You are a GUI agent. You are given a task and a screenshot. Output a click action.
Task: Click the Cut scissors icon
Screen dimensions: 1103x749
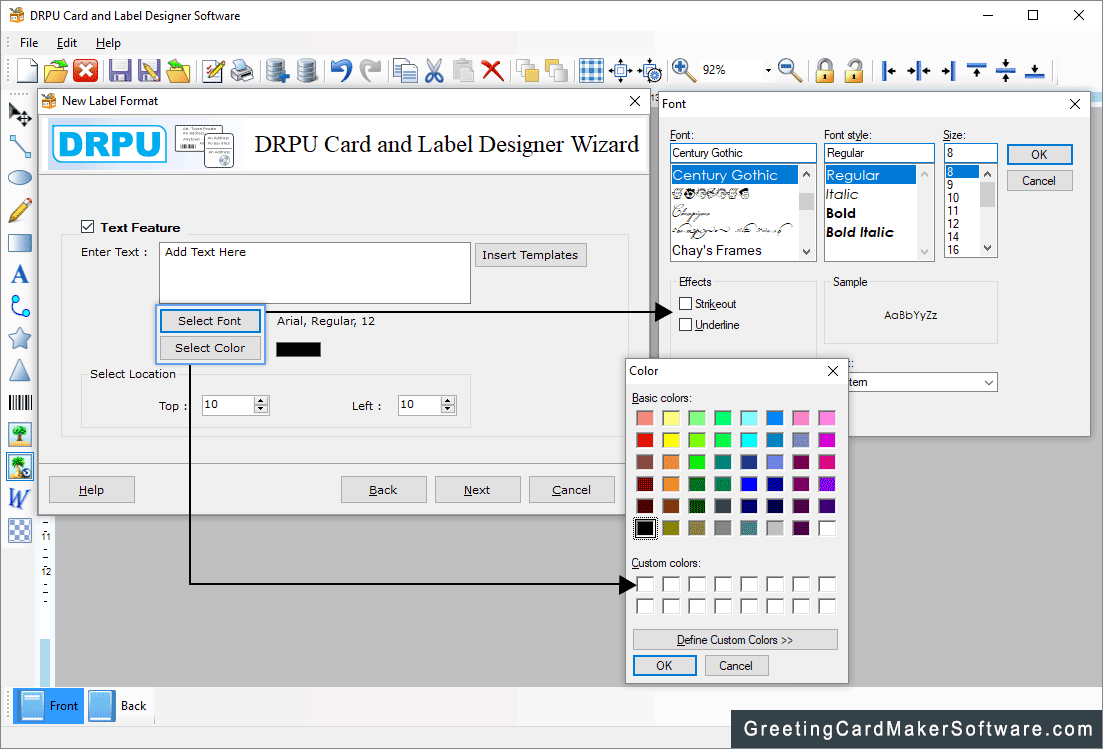pos(434,70)
